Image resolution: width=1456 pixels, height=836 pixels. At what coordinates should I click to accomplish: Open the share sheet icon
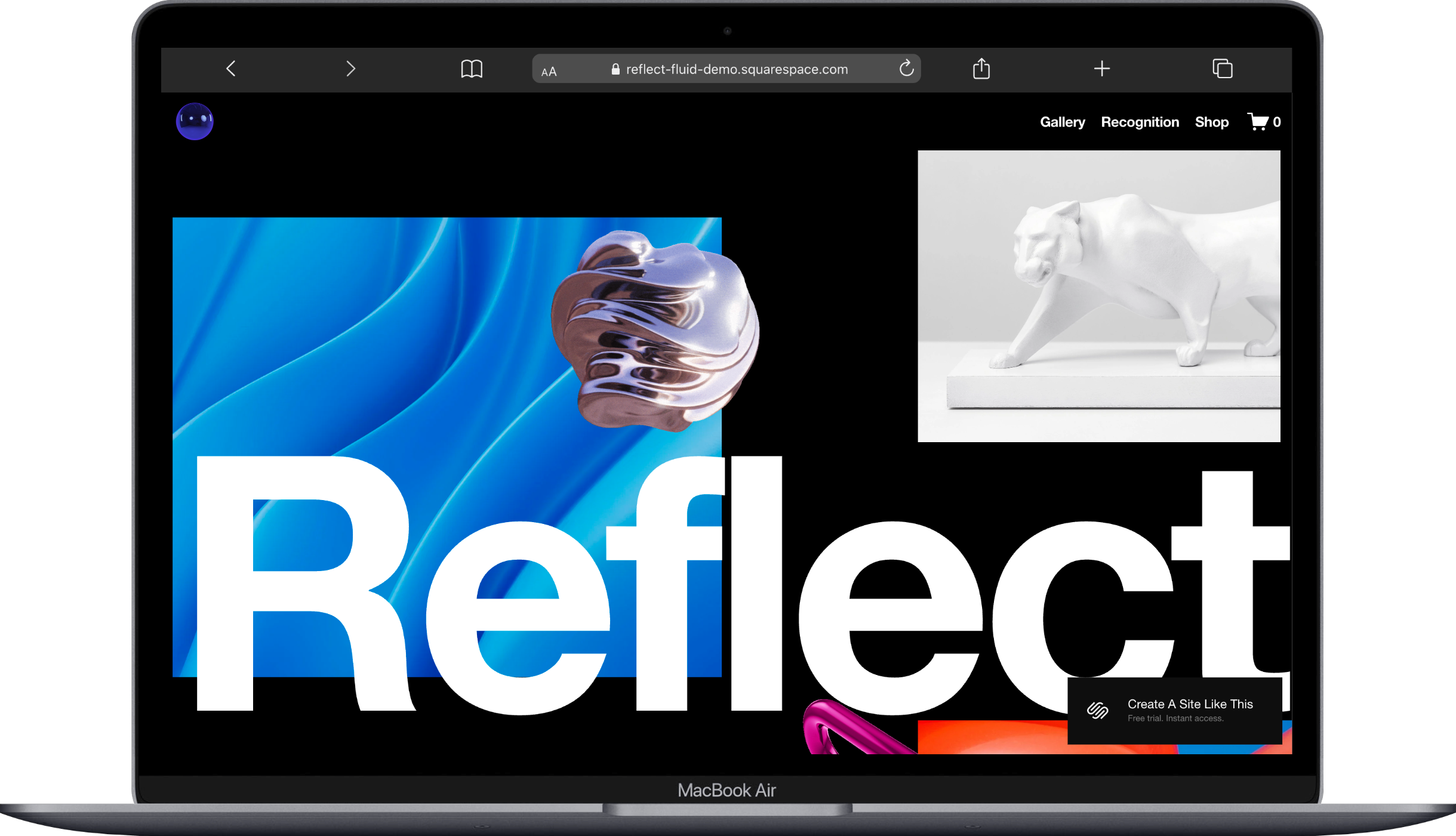tap(981, 69)
